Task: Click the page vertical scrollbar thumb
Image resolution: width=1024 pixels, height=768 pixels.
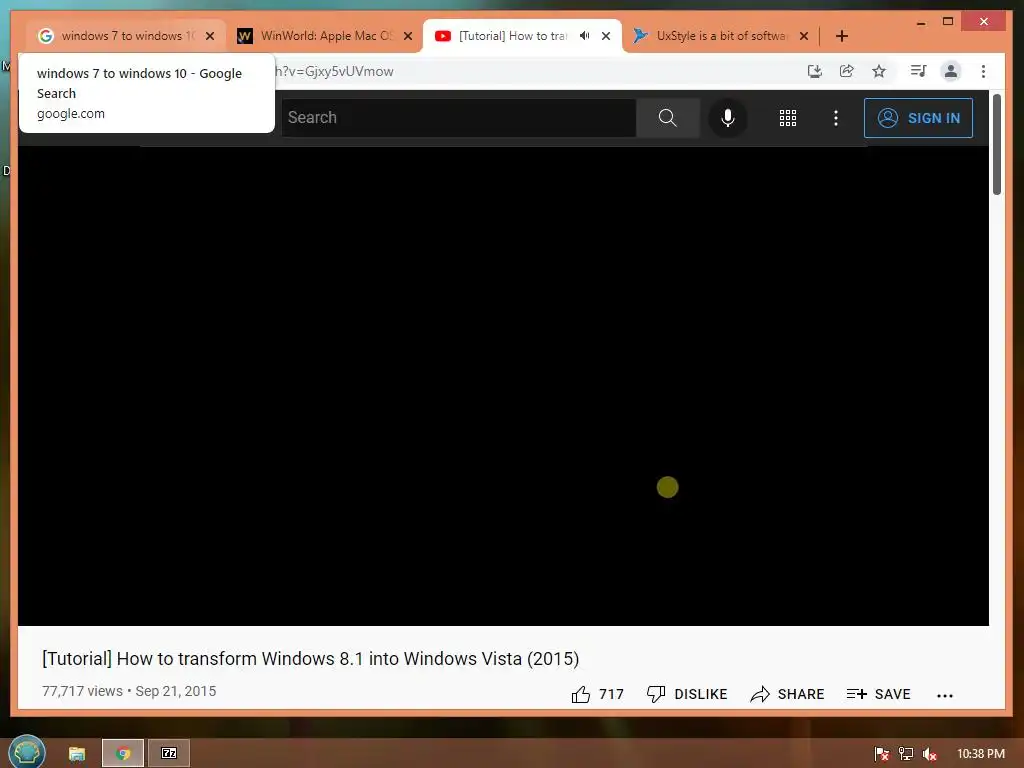Action: coord(997,144)
